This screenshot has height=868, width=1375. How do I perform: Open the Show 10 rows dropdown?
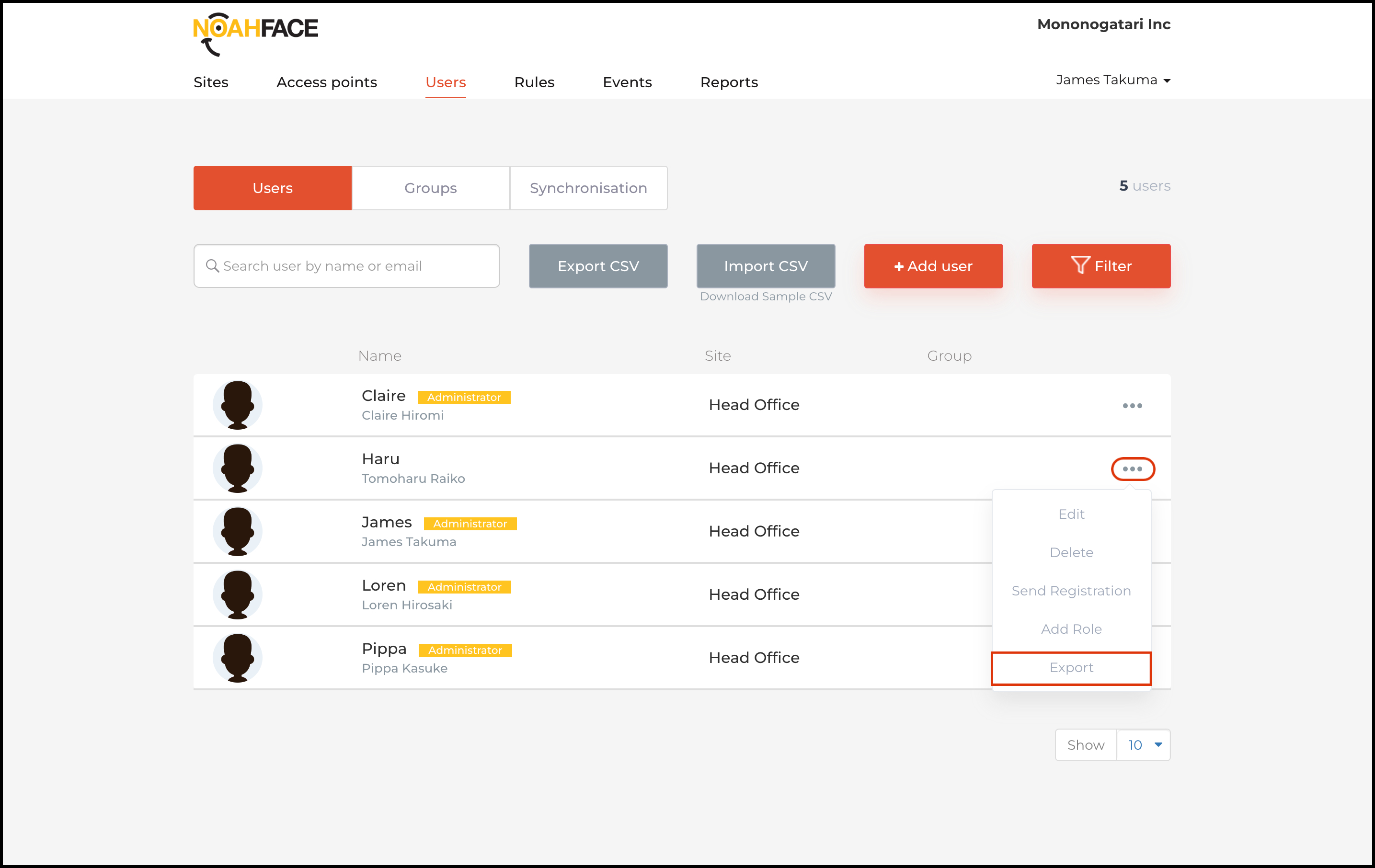pyautogui.click(x=1143, y=745)
